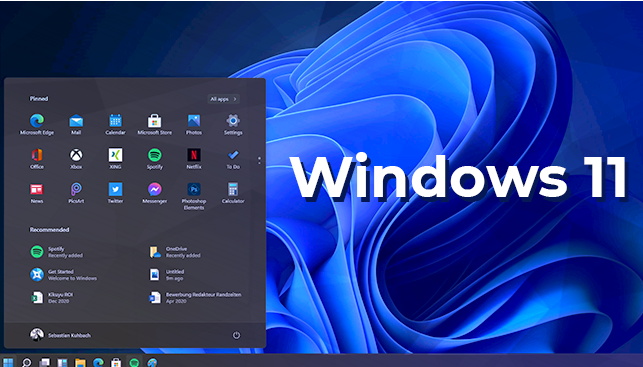The height and width of the screenshot is (367, 643).
Task: Open File Explorer from the taskbar
Action: point(80,362)
